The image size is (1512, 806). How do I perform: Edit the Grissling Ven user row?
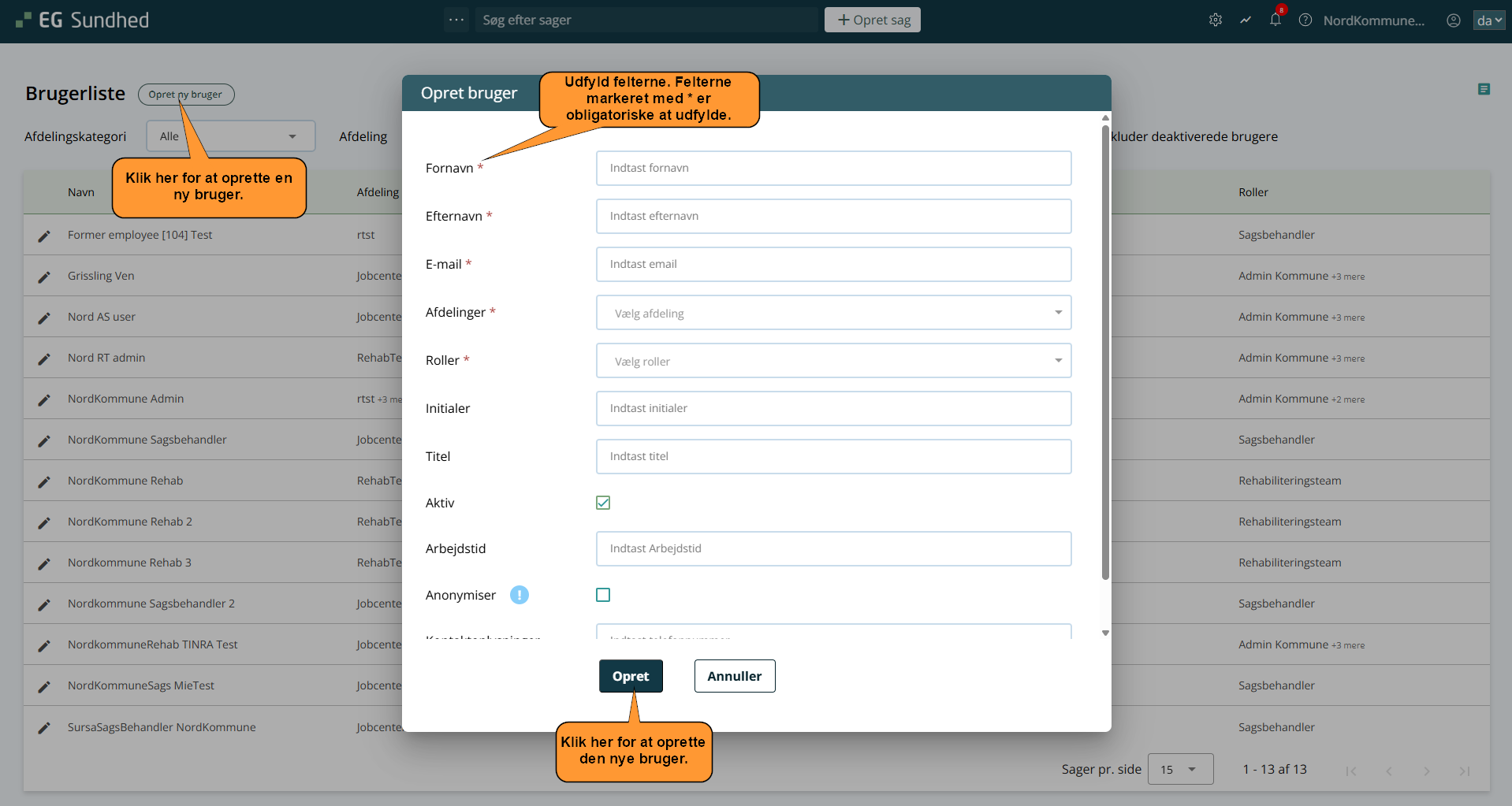coord(44,277)
